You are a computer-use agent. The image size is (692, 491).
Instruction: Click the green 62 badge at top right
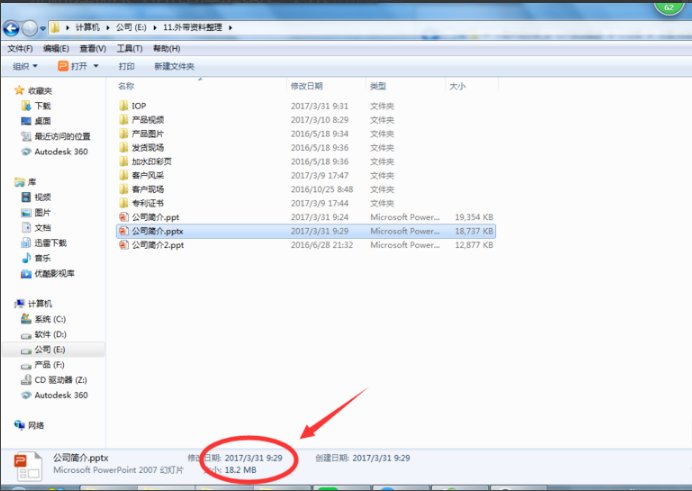pyautogui.click(x=669, y=7)
